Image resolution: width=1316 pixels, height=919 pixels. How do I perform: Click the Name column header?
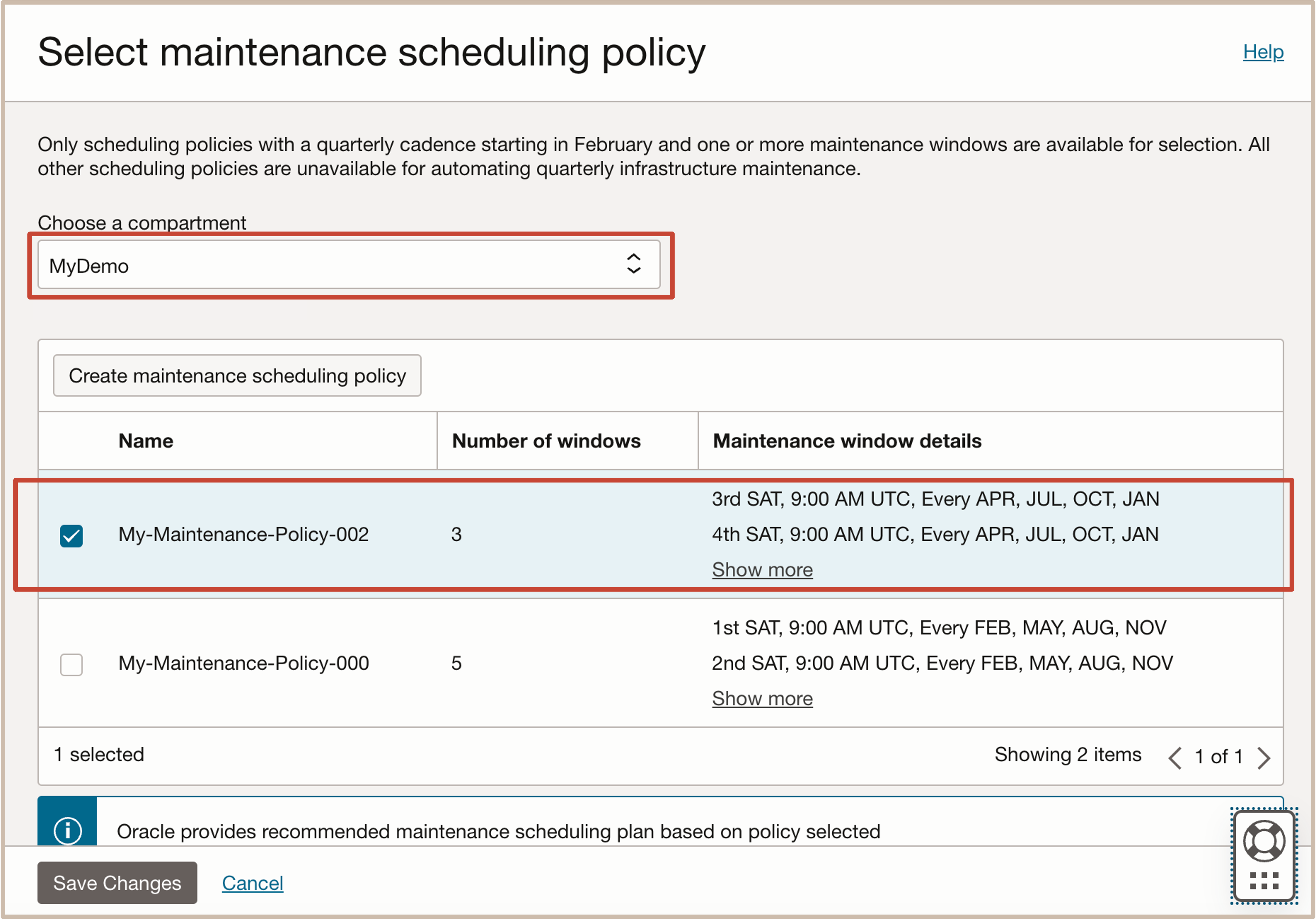pos(145,441)
